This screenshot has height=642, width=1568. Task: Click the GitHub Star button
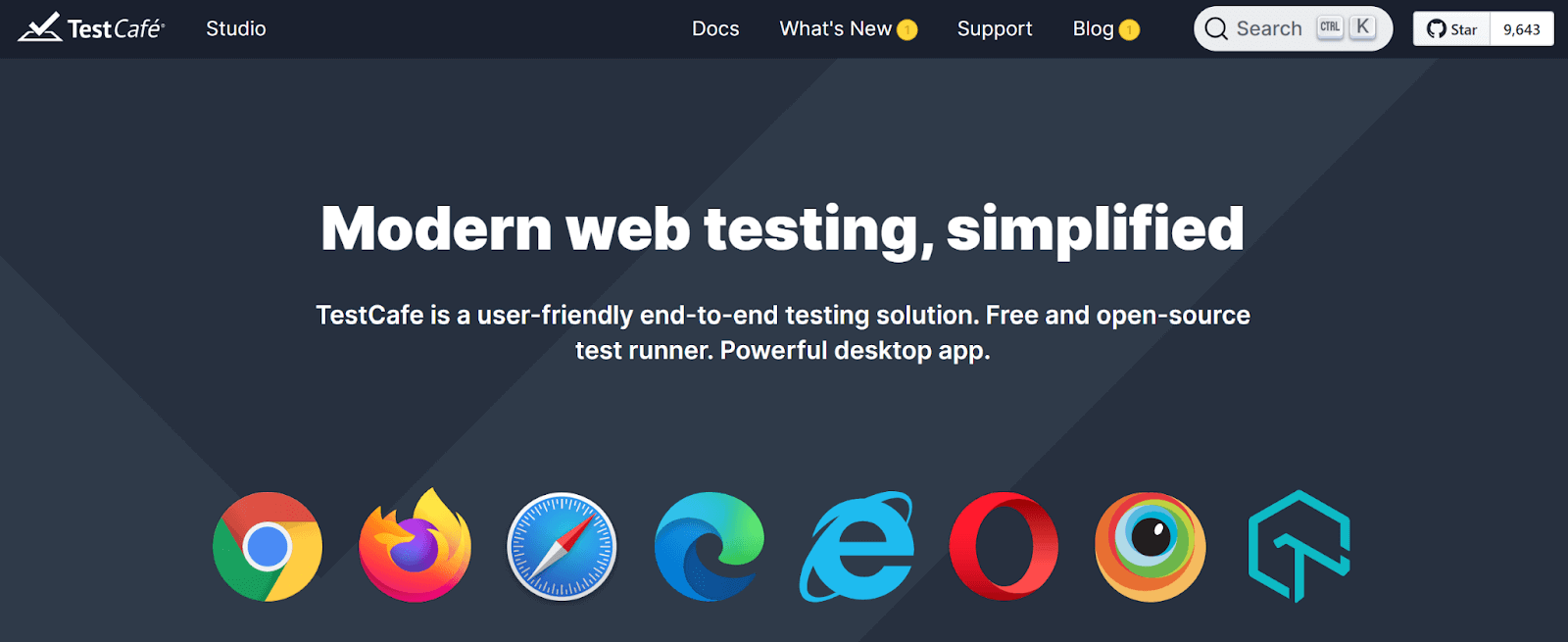(1451, 29)
